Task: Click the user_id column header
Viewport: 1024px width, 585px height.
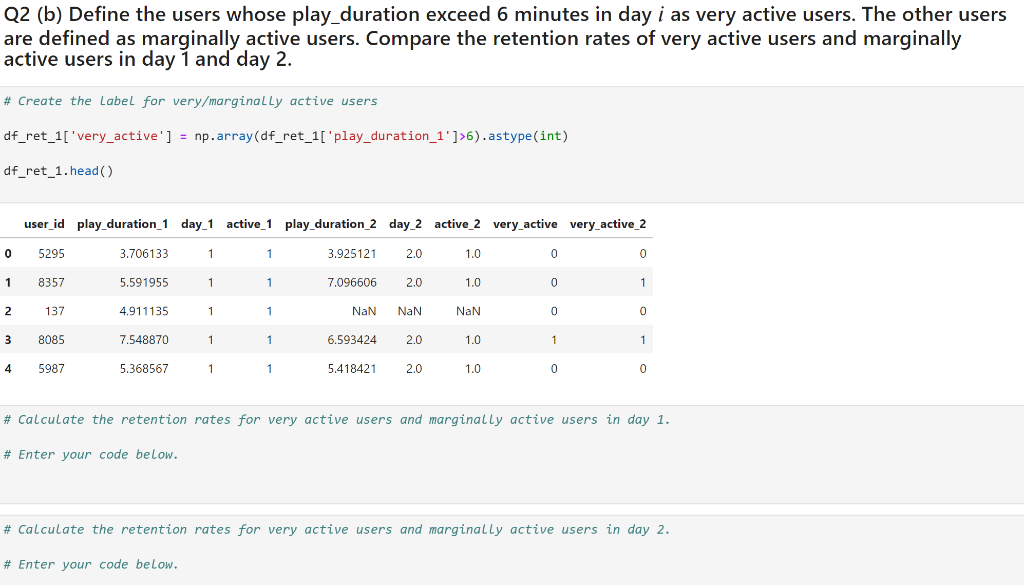Action: tap(44, 223)
